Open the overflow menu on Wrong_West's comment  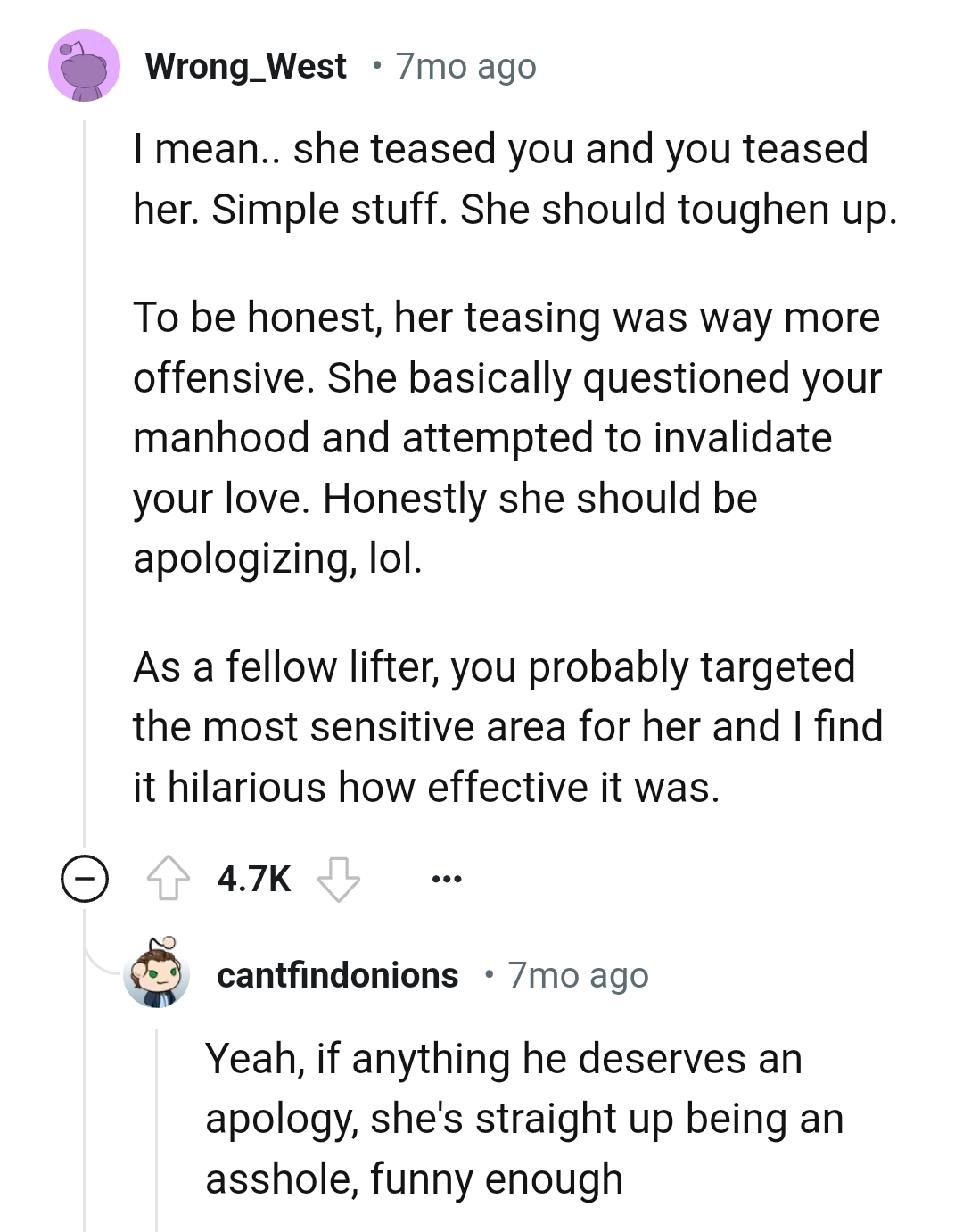(445, 879)
